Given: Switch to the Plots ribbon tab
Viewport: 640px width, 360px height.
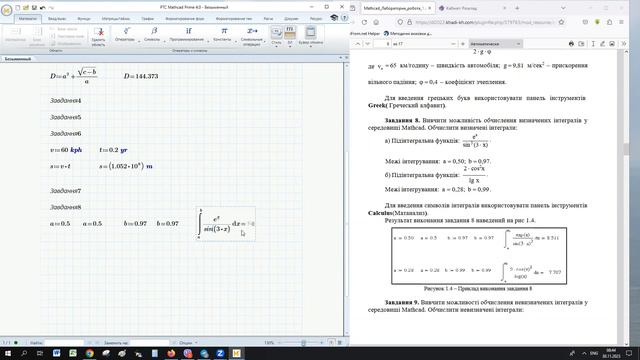Looking at the screenshot, I should point(147,19).
